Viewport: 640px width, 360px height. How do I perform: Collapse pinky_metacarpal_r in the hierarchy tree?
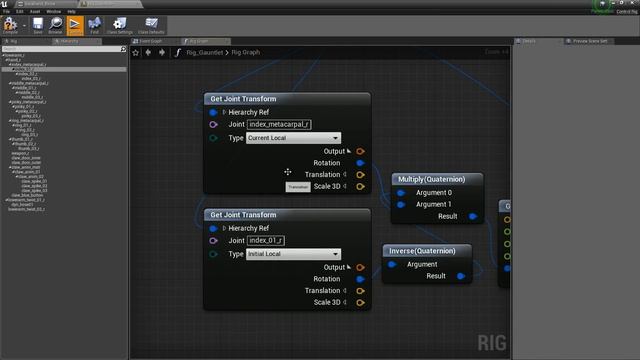coord(10,102)
